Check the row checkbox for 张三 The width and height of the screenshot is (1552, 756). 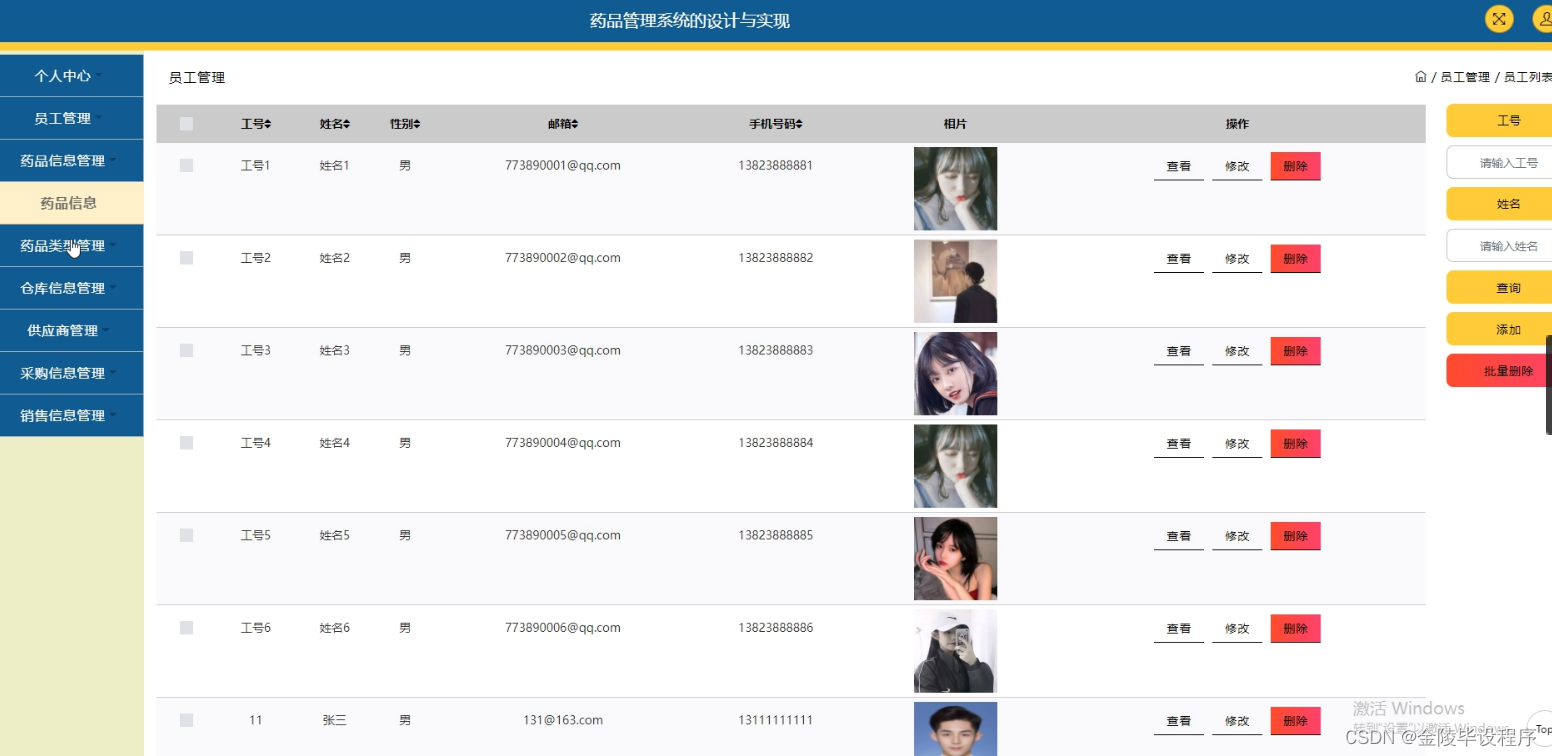pos(186,720)
